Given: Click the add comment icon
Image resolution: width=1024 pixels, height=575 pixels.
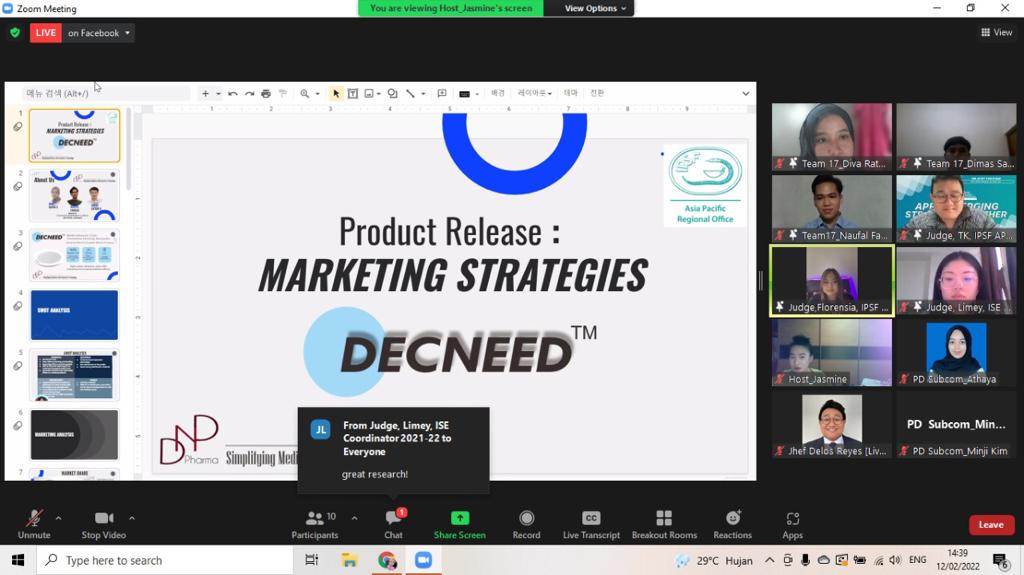Looking at the screenshot, I should [442, 93].
